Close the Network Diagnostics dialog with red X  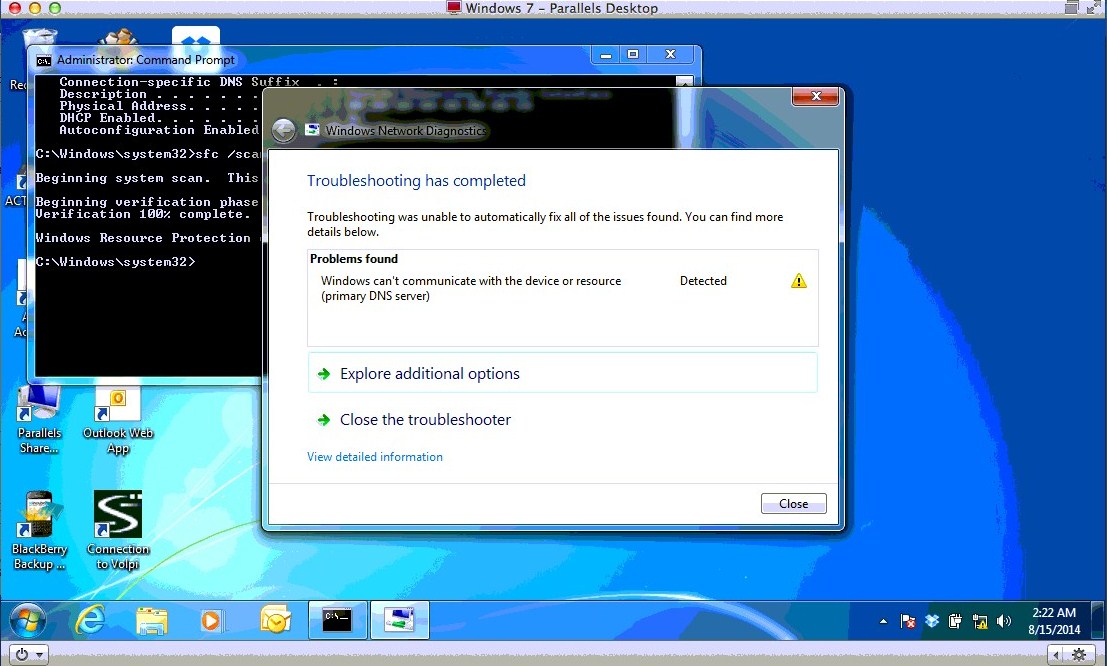click(x=815, y=96)
